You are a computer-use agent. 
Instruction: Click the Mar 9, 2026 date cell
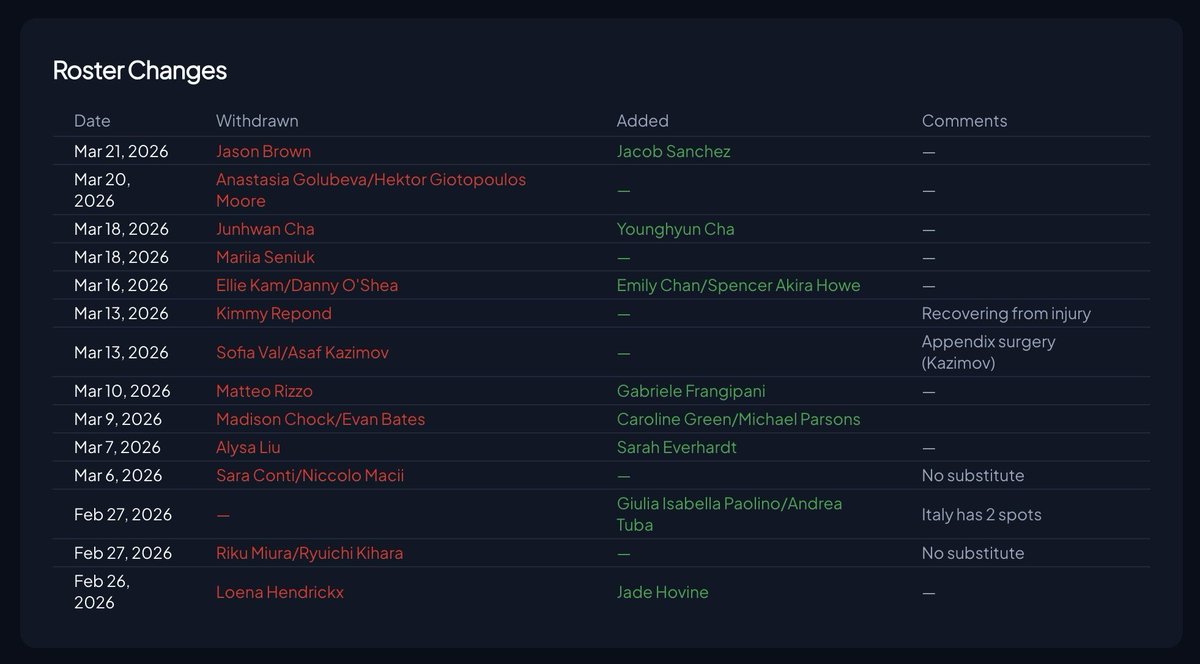tap(117, 419)
